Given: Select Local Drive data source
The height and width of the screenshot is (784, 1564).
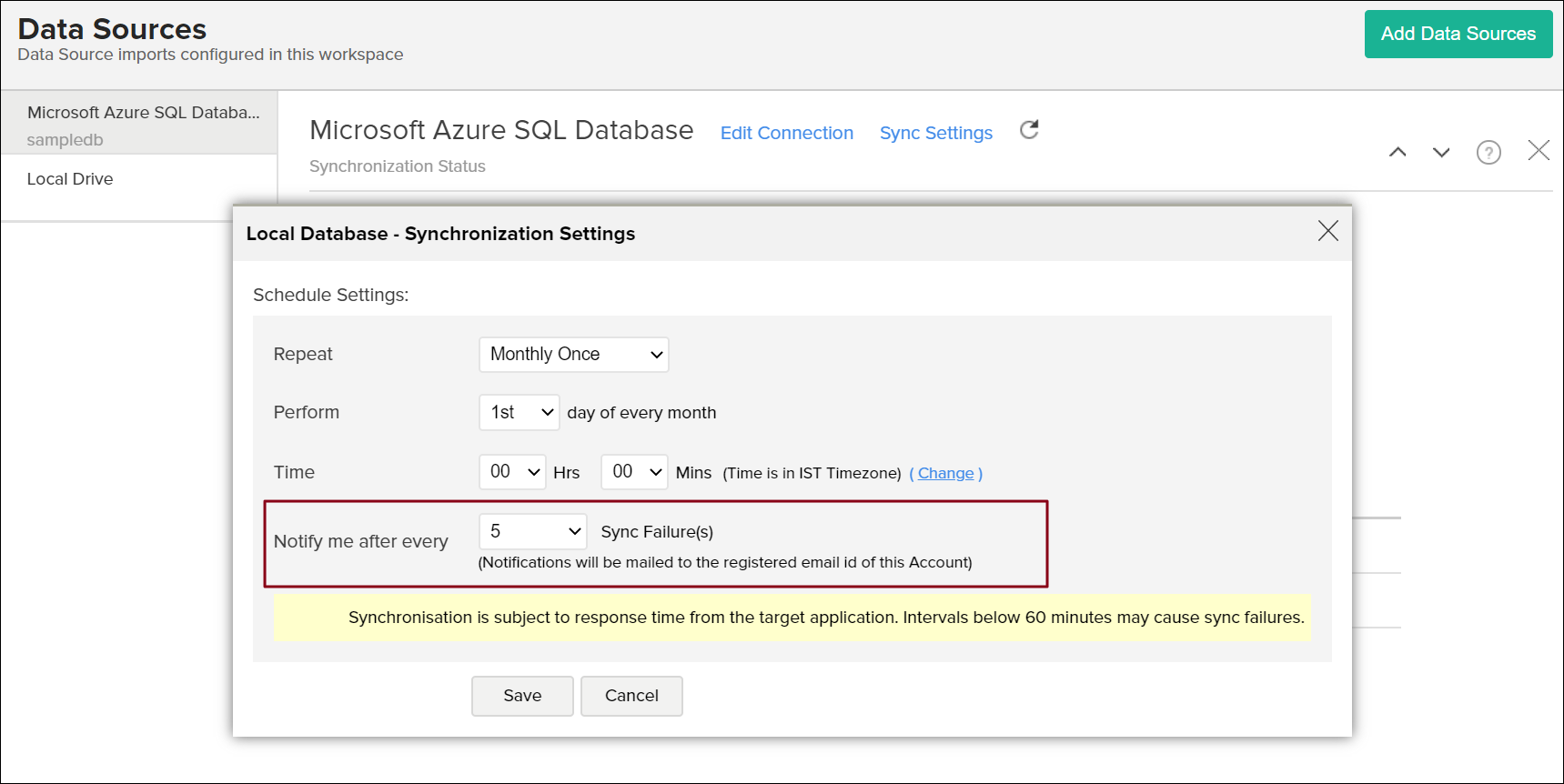Looking at the screenshot, I should coord(70,179).
